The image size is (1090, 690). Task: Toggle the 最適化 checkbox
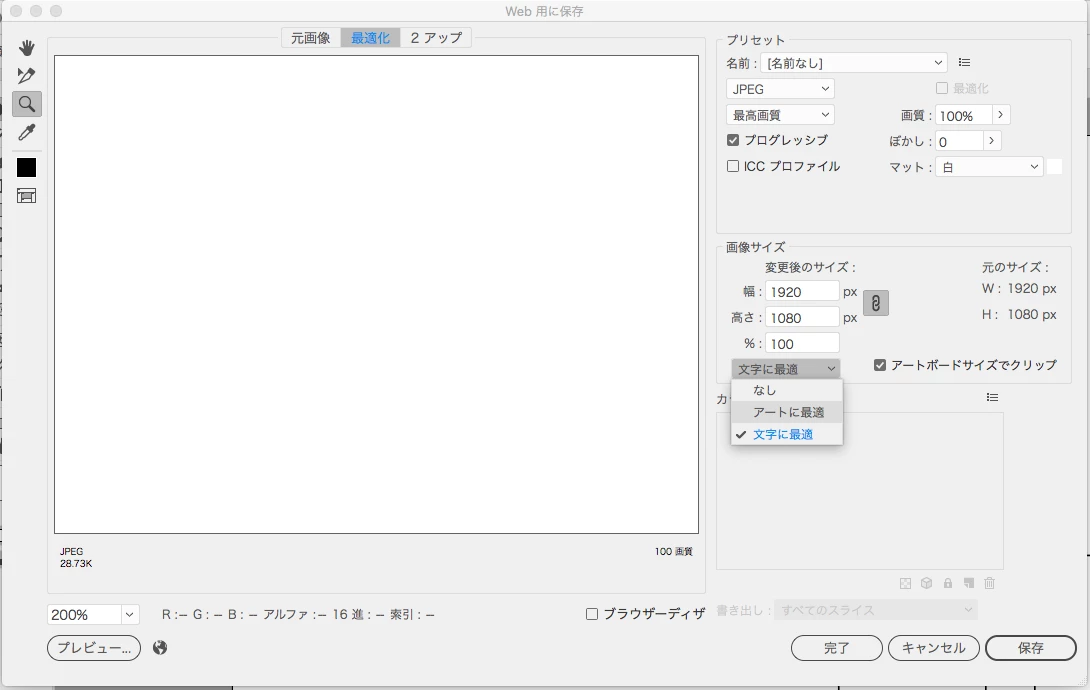pyautogui.click(x=942, y=88)
